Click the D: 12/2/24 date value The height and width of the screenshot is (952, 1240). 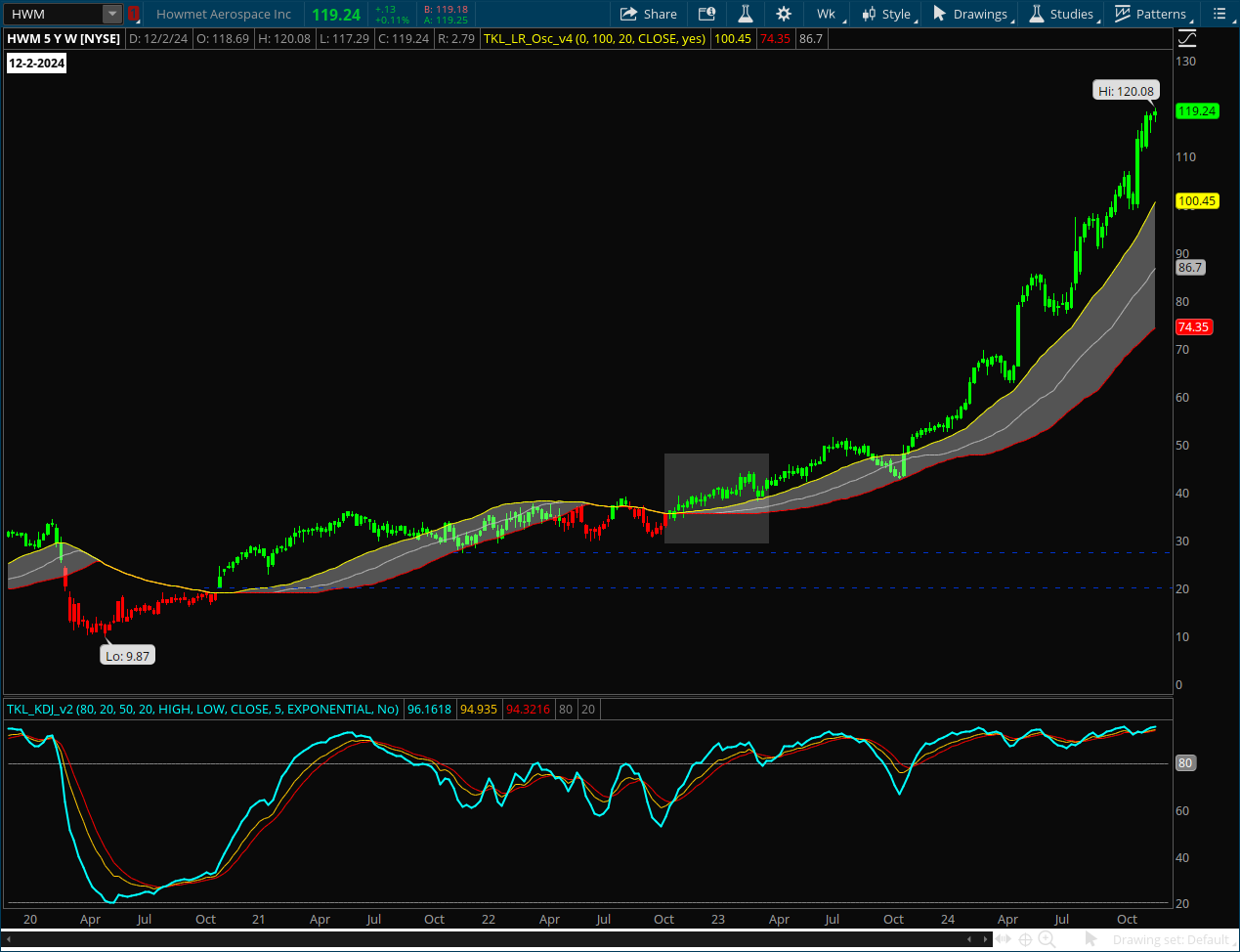tap(158, 38)
